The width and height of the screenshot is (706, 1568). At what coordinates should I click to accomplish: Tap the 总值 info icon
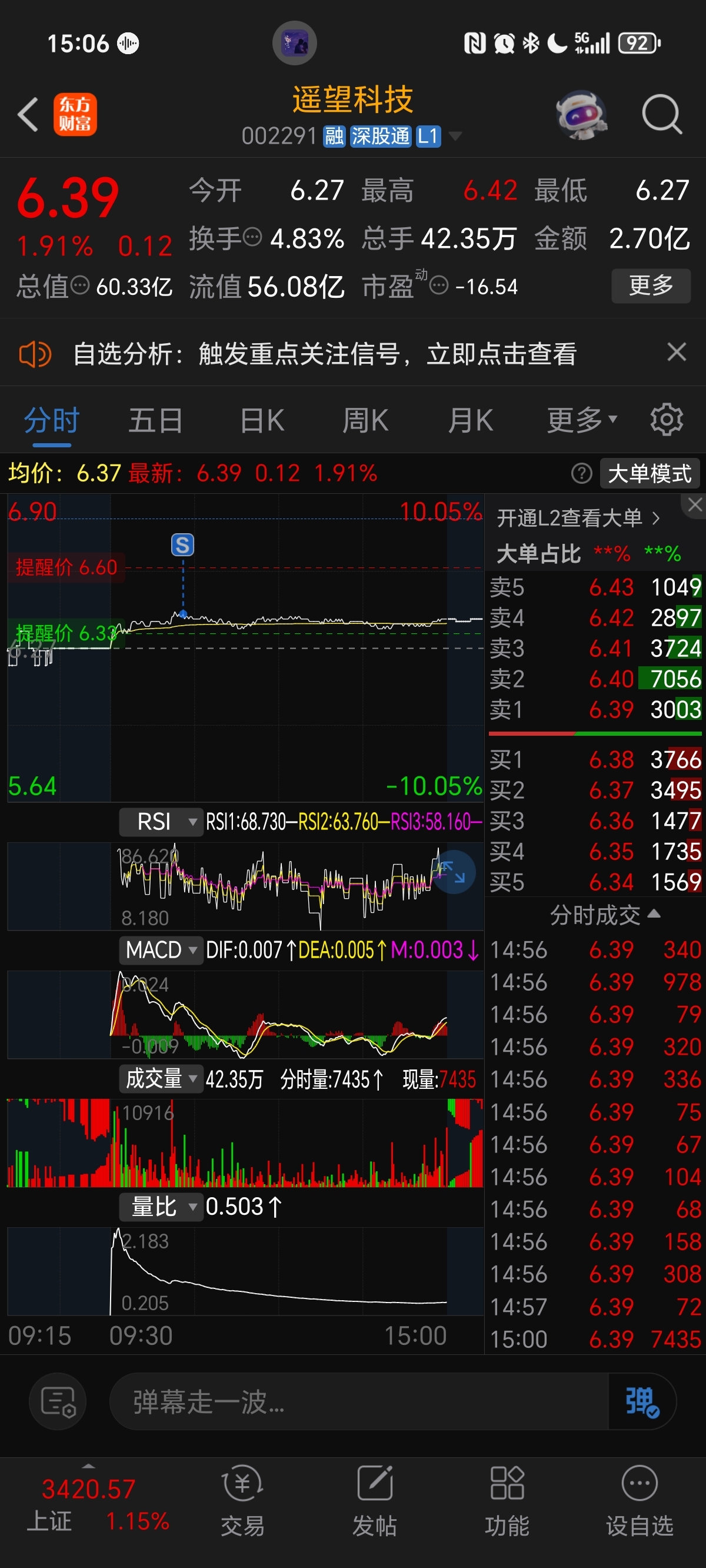point(80,285)
